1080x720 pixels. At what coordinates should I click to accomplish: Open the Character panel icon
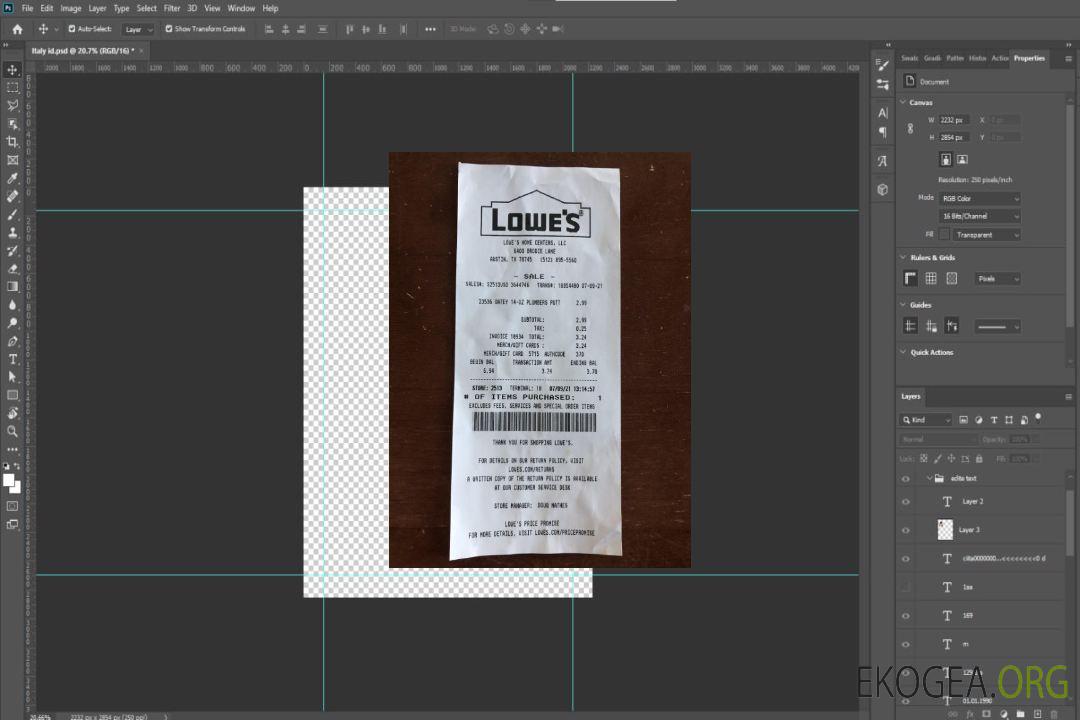(883, 113)
